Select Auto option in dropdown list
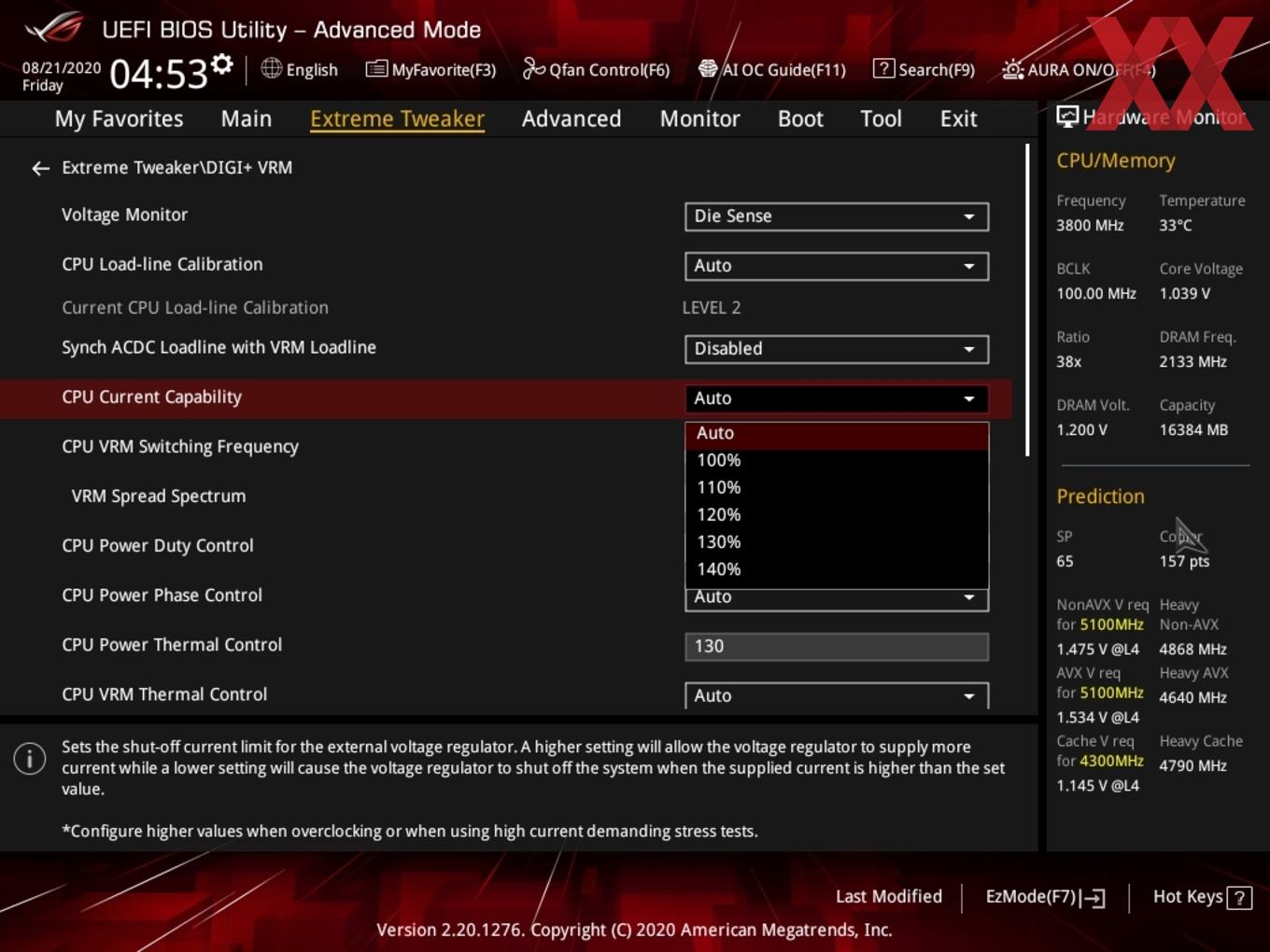The width and height of the screenshot is (1270, 952). pyautogui.click(x=837, y=434)
